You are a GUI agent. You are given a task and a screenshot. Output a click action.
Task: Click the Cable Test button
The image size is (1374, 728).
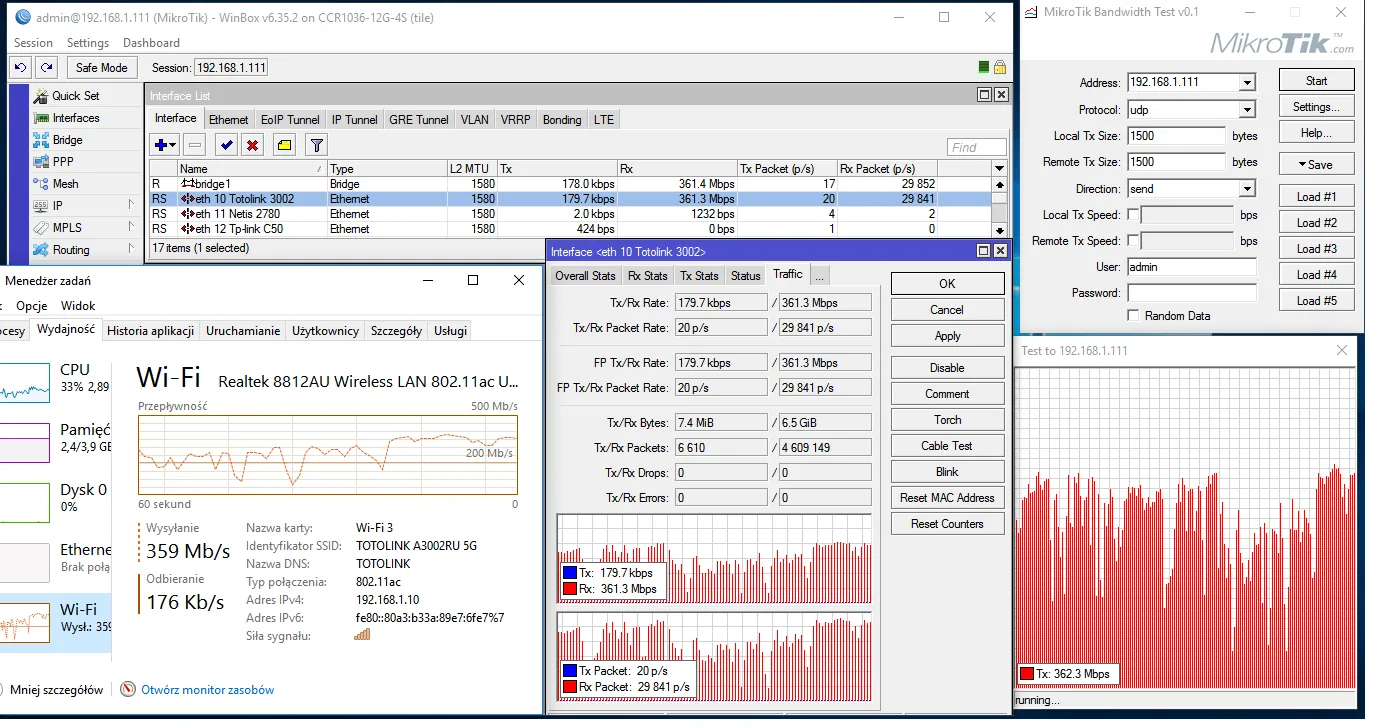[x=947, y=446]
